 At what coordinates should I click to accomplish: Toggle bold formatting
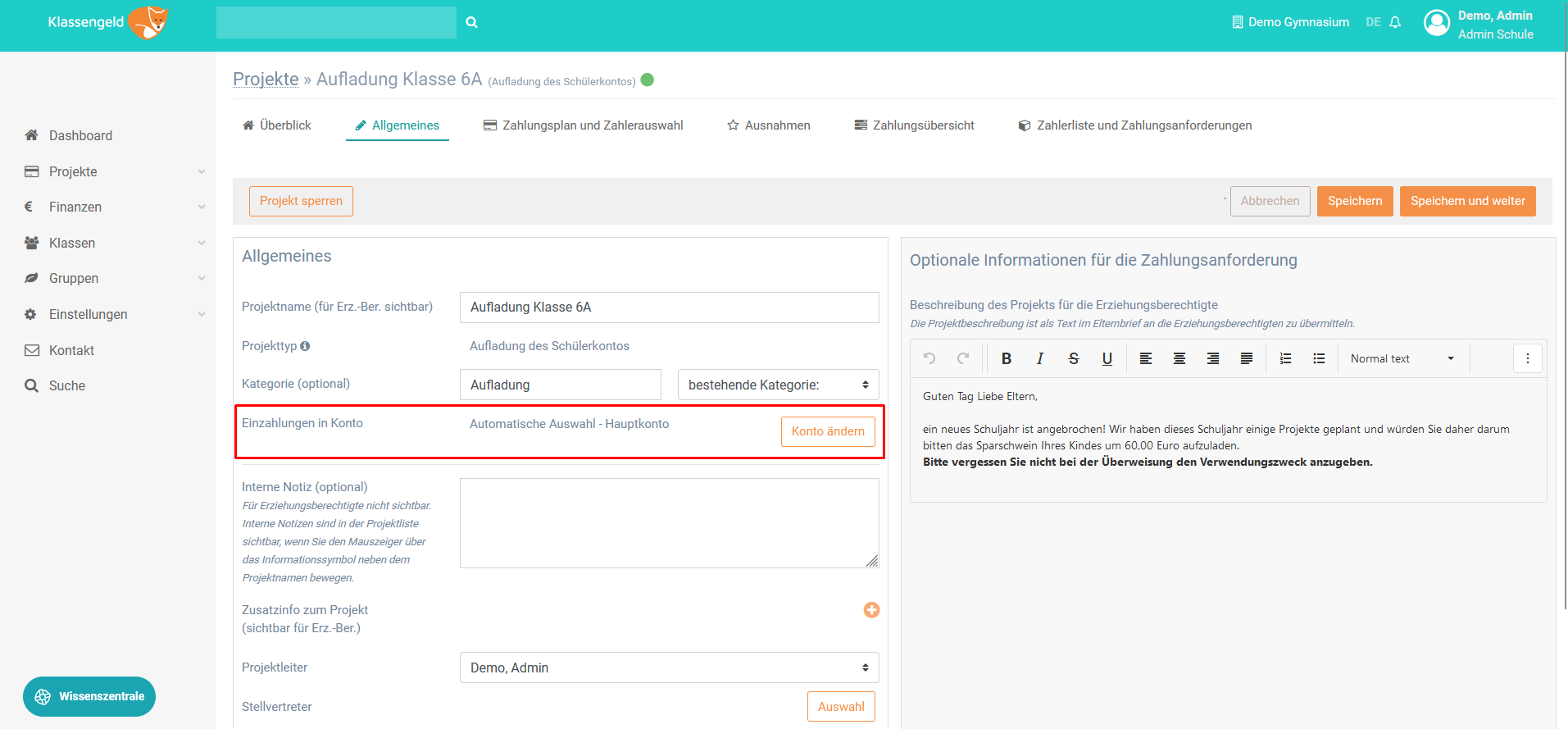click(x=1007, y=358)
